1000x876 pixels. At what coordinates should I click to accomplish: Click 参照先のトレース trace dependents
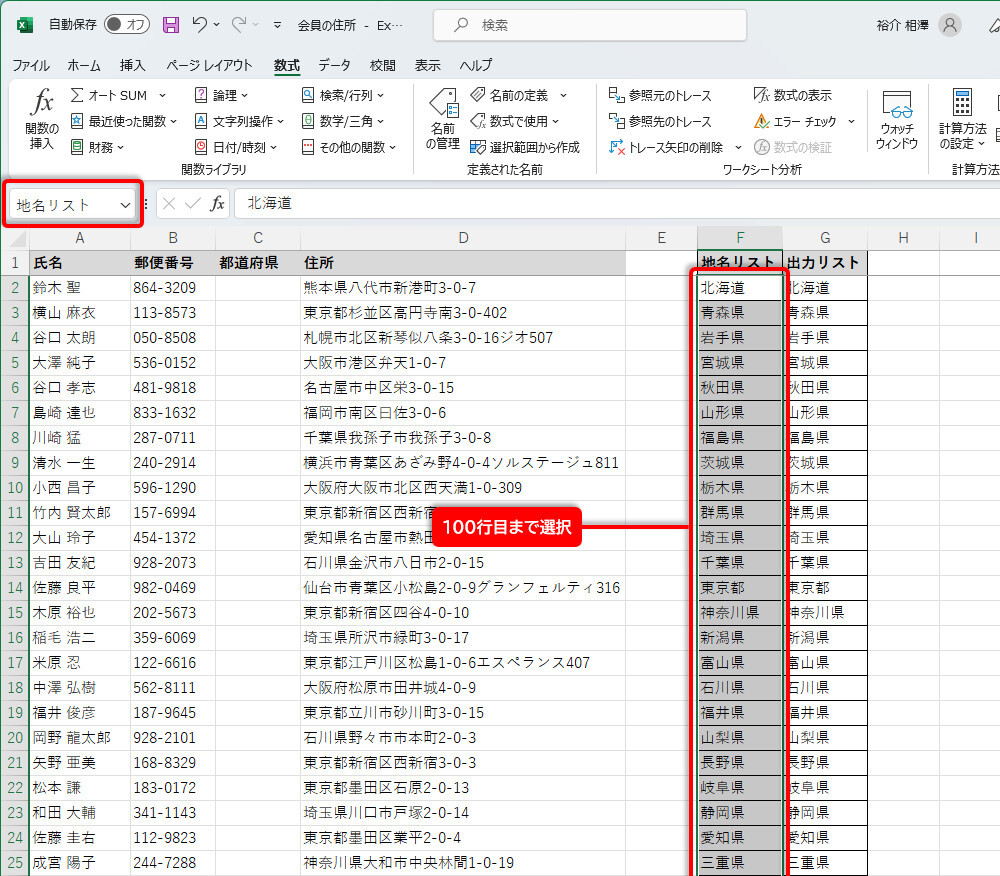[660, 121]
